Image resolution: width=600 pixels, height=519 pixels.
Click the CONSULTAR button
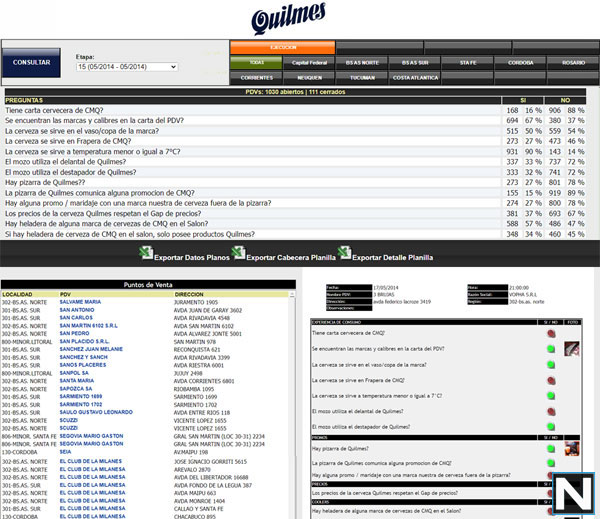[31, 62]
